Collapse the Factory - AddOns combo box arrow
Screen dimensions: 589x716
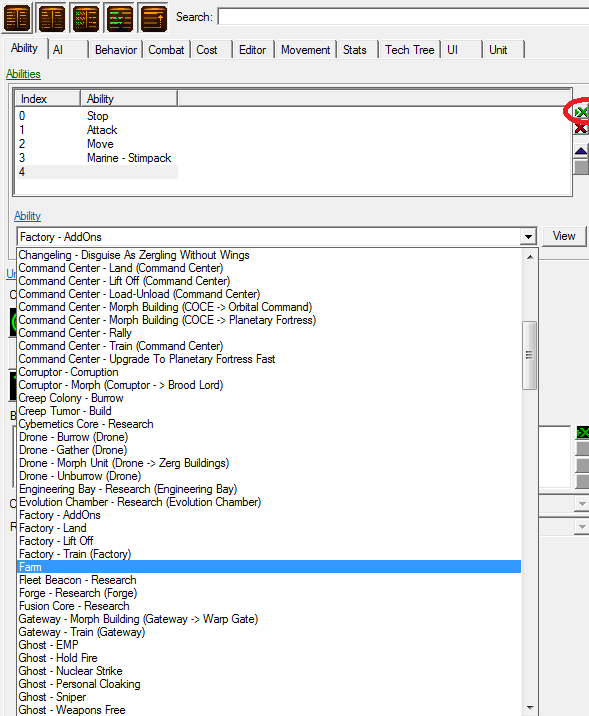click(528, 237)
